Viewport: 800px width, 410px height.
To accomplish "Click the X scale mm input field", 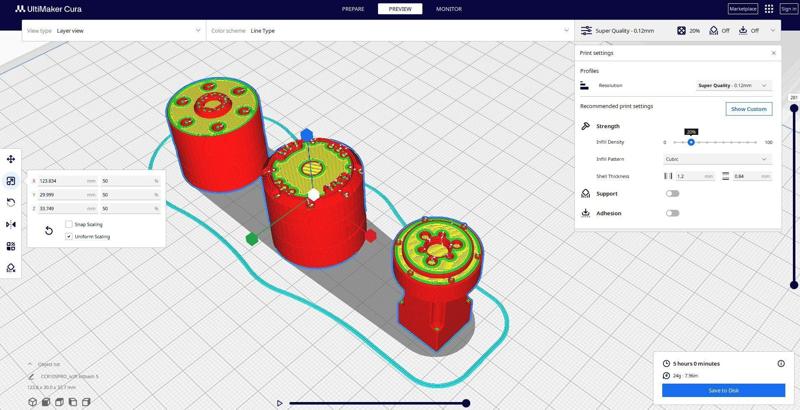I will click(x=65, y=181).
